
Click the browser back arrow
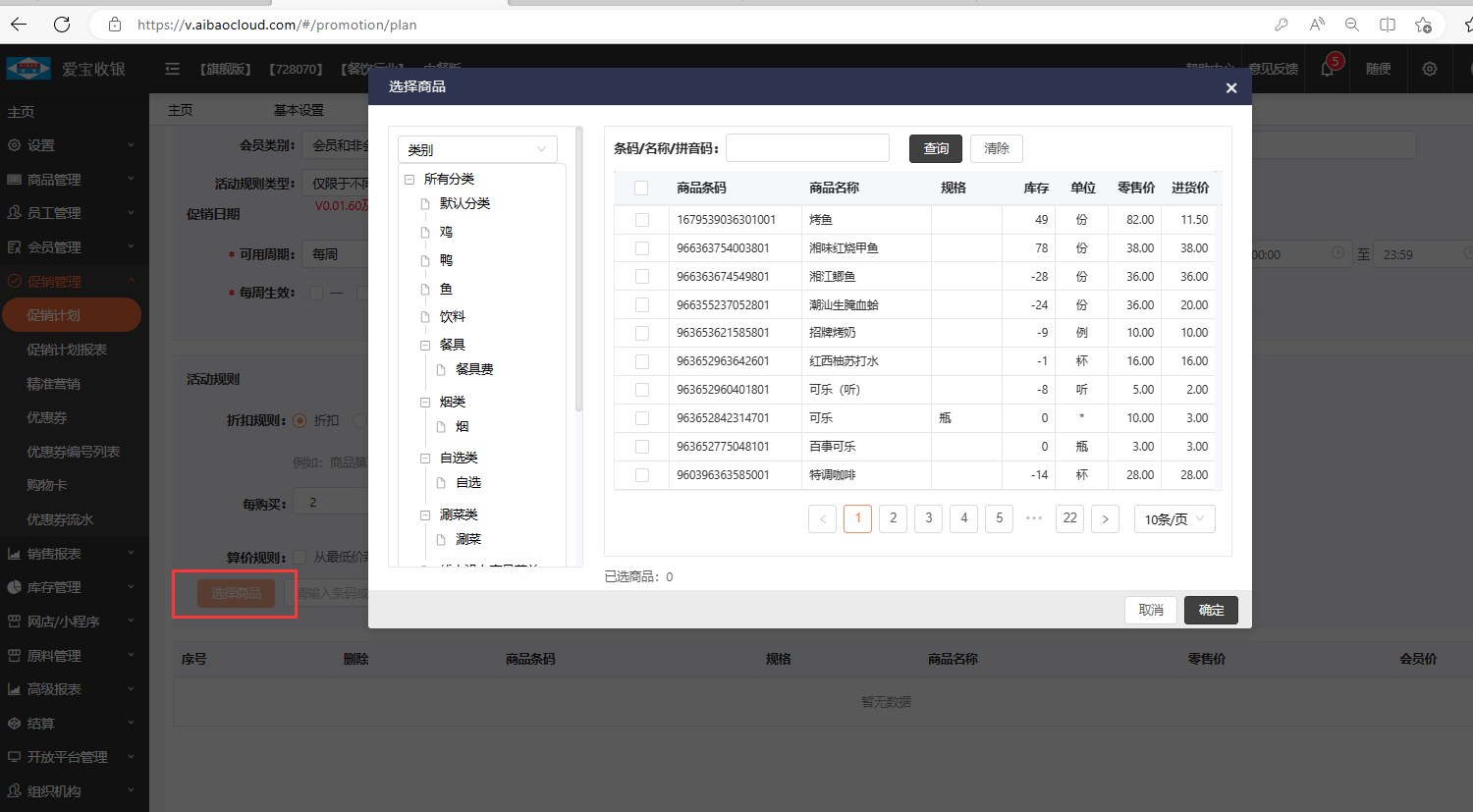coord(19,25)
